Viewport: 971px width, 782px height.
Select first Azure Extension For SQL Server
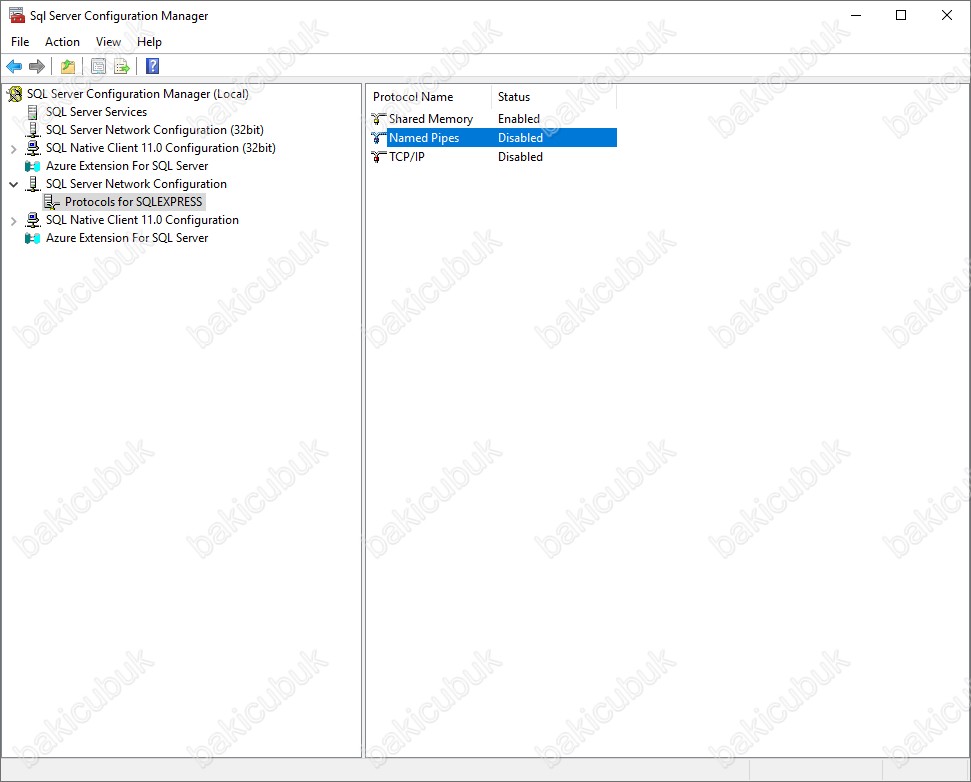[127, 166]
